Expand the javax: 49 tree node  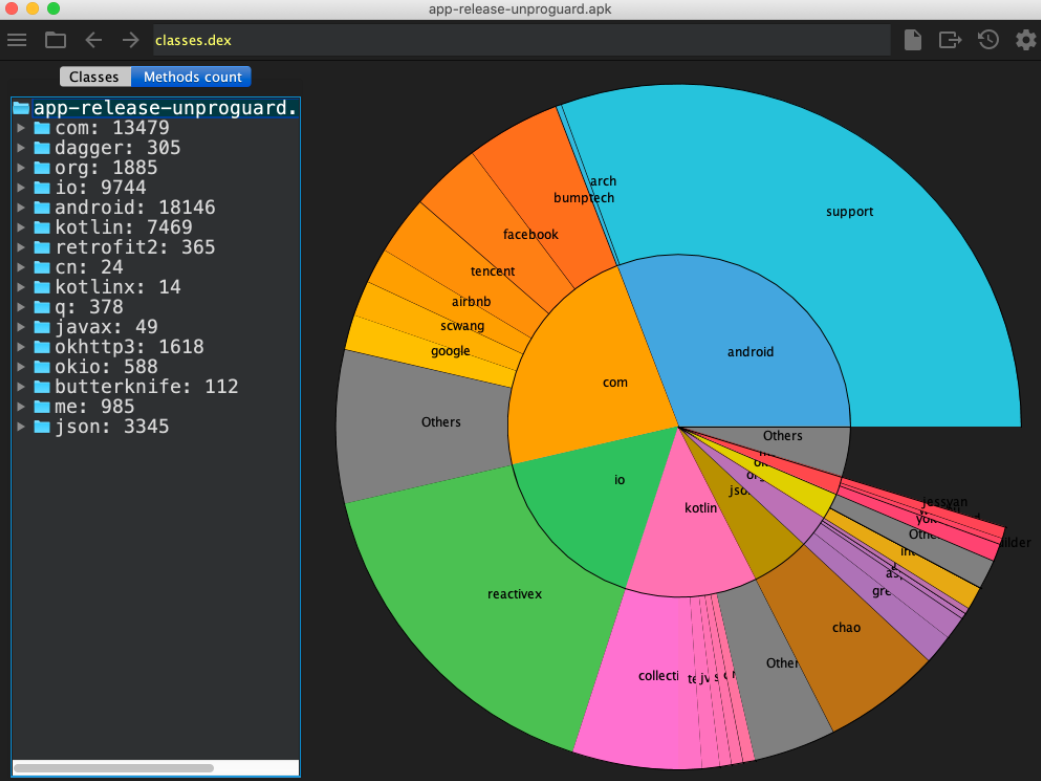[x=21, y=327]
